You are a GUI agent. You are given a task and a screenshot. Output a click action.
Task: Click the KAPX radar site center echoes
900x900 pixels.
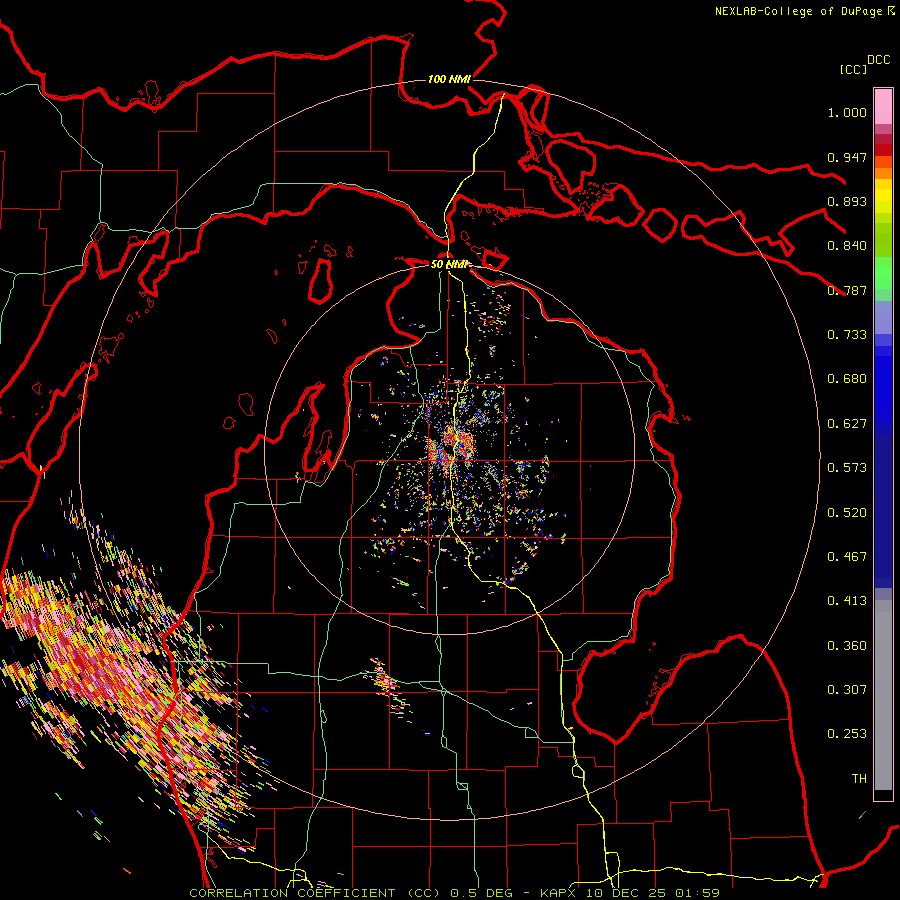(452, 447)
